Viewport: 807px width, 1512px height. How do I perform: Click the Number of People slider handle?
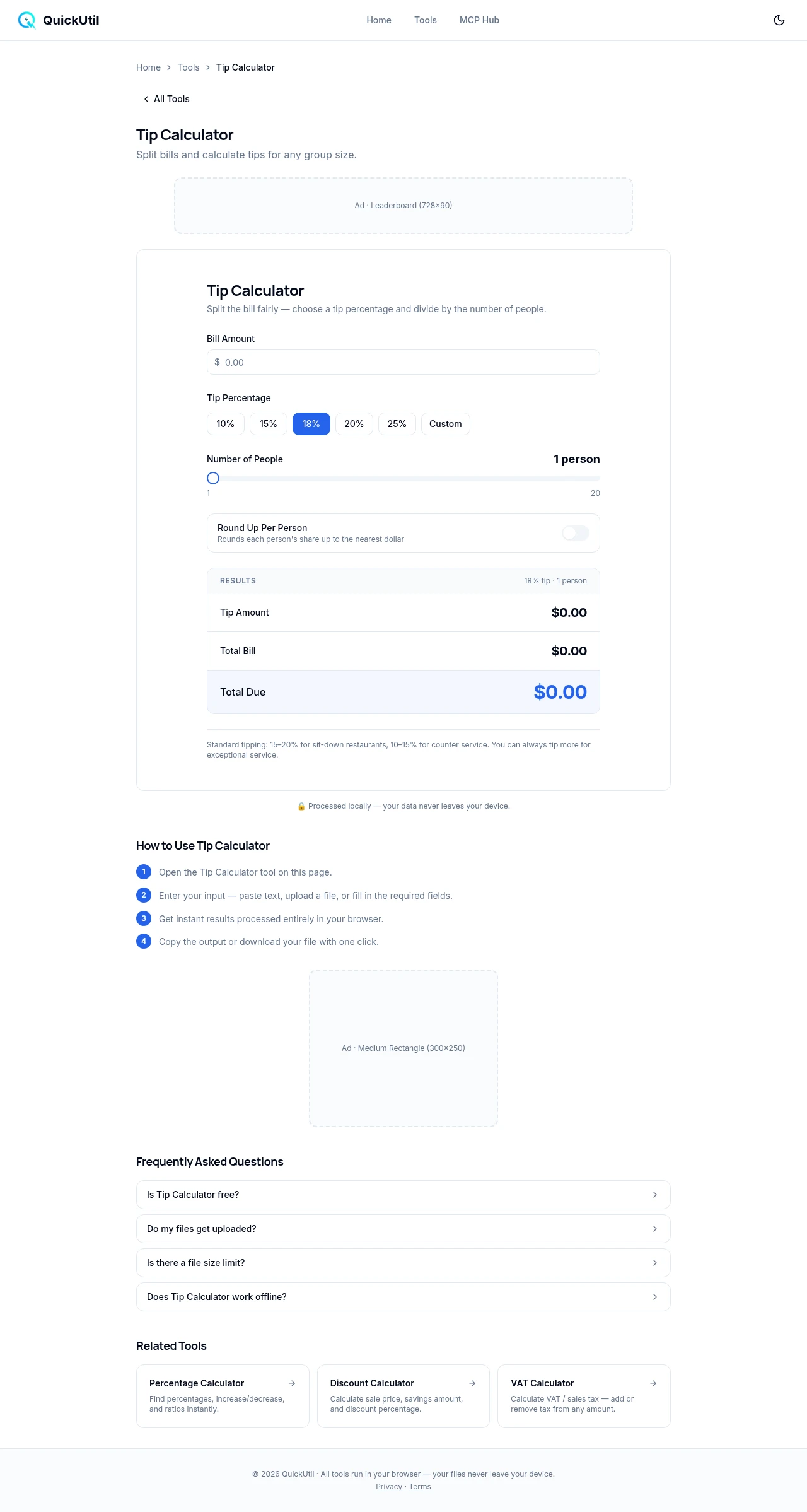pyautogui.click(x=213, y=478)
